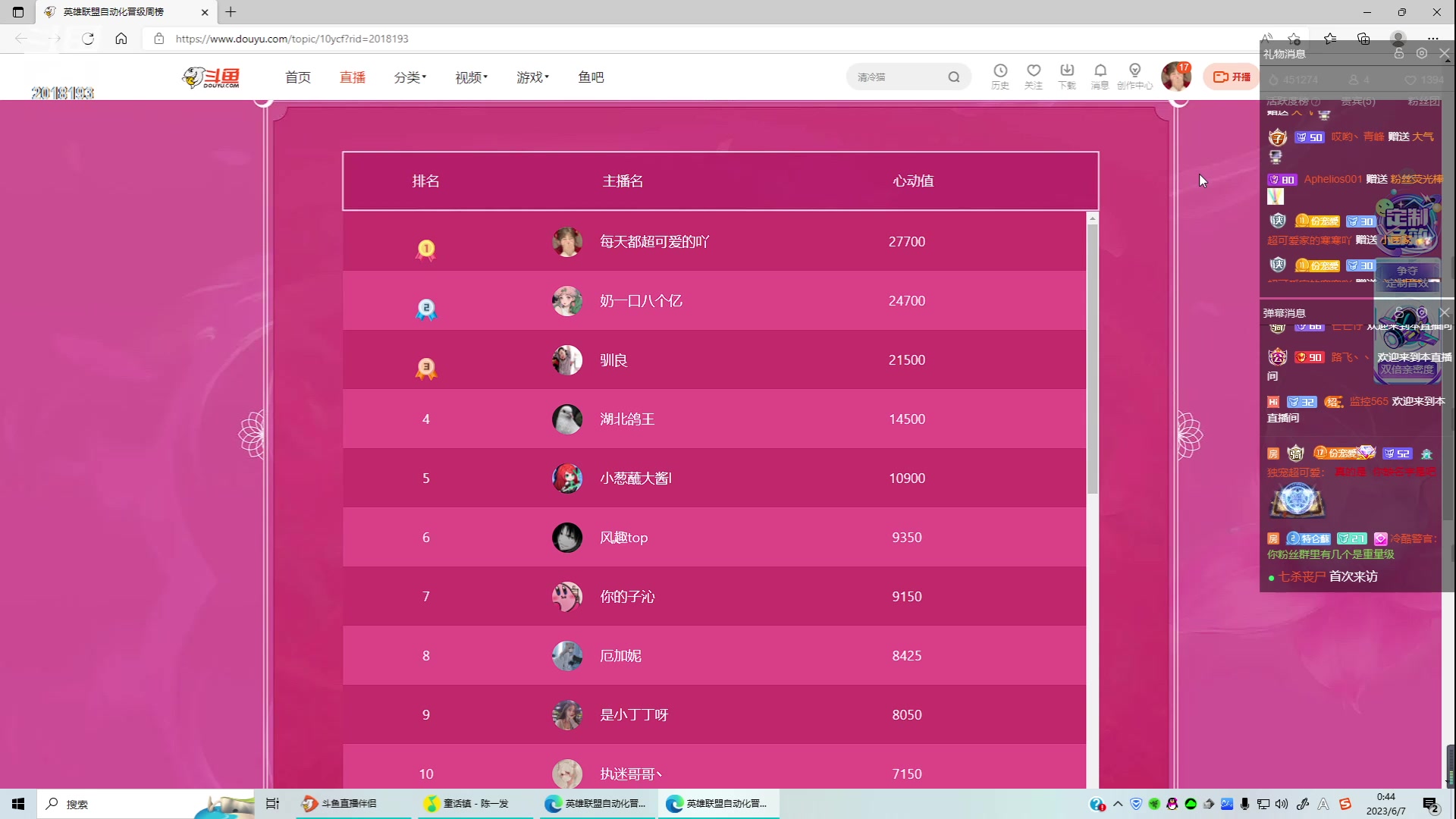
Task: Click the search magnifier icon in Douyu header
Action: pos(954,77)
